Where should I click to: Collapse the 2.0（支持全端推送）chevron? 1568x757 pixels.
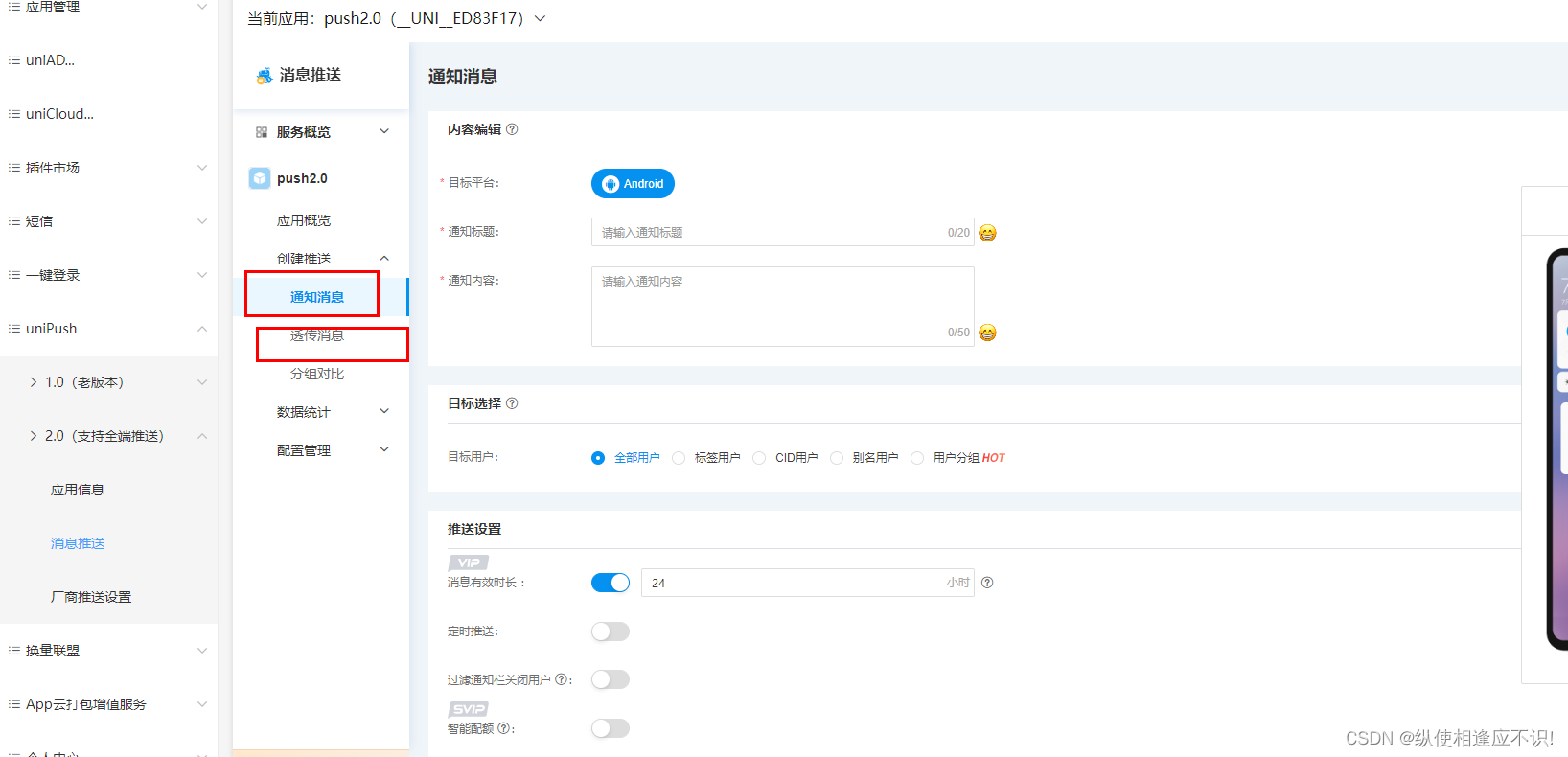point(202,436)
